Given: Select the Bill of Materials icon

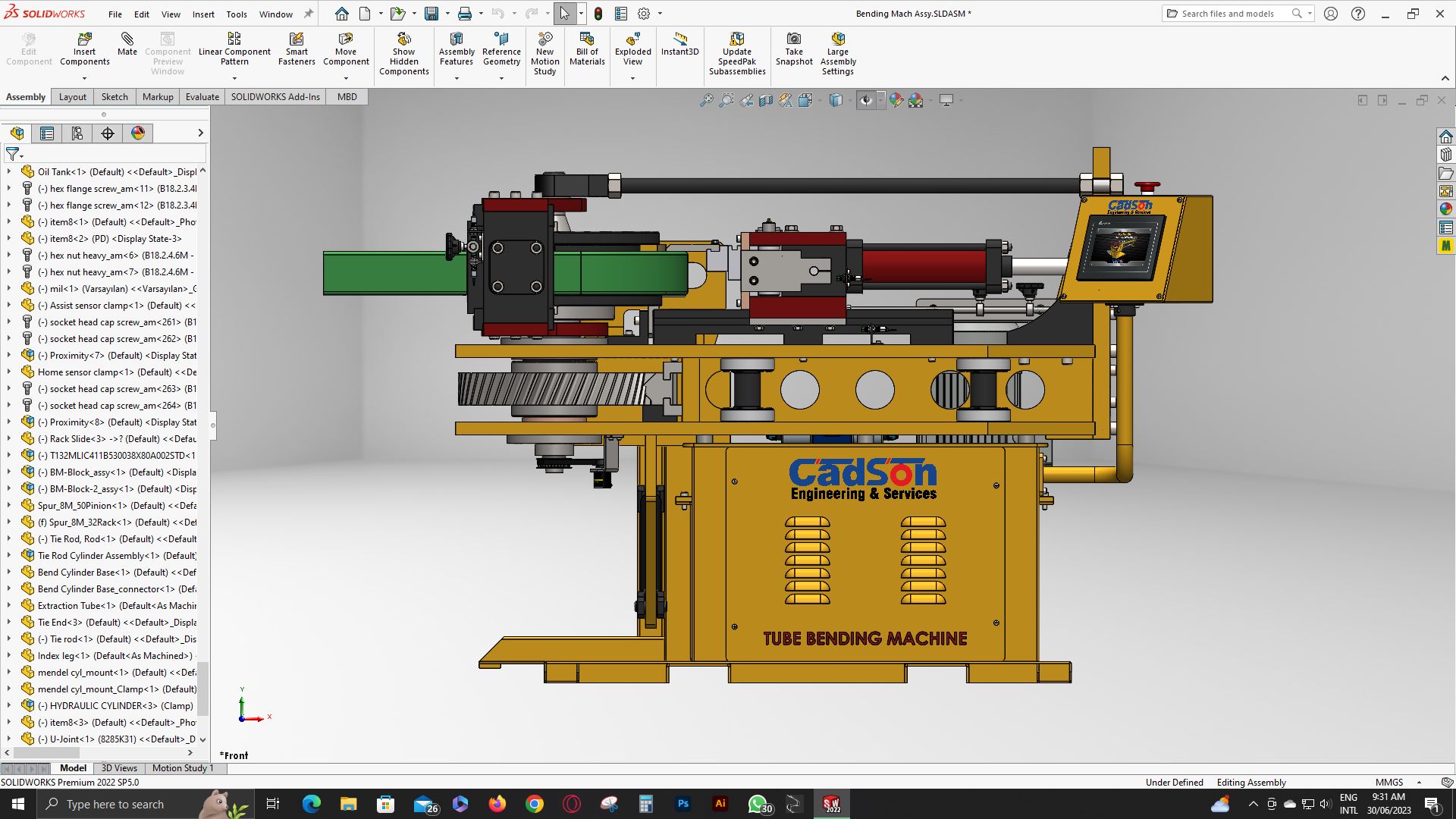Looking at the screenshot, I should [x=587, y=39].
